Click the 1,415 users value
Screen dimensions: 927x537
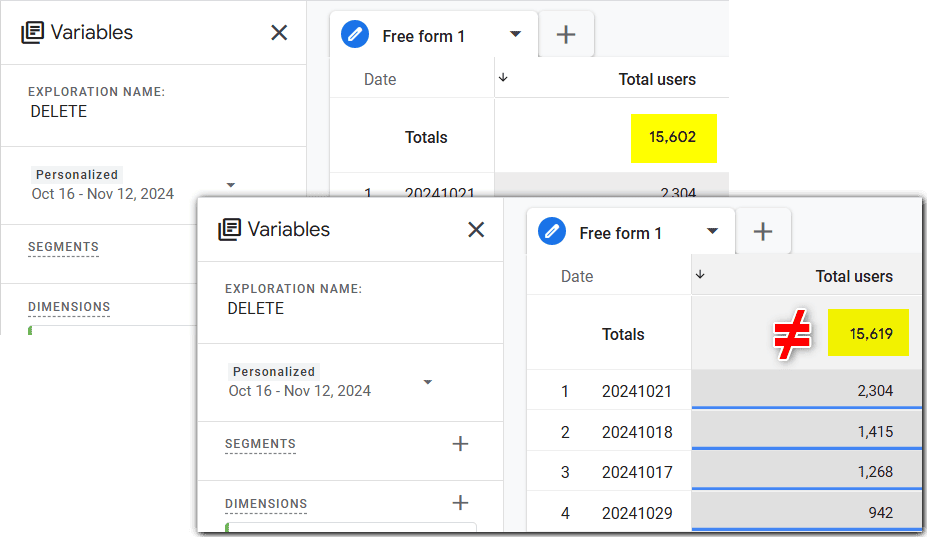876,431
